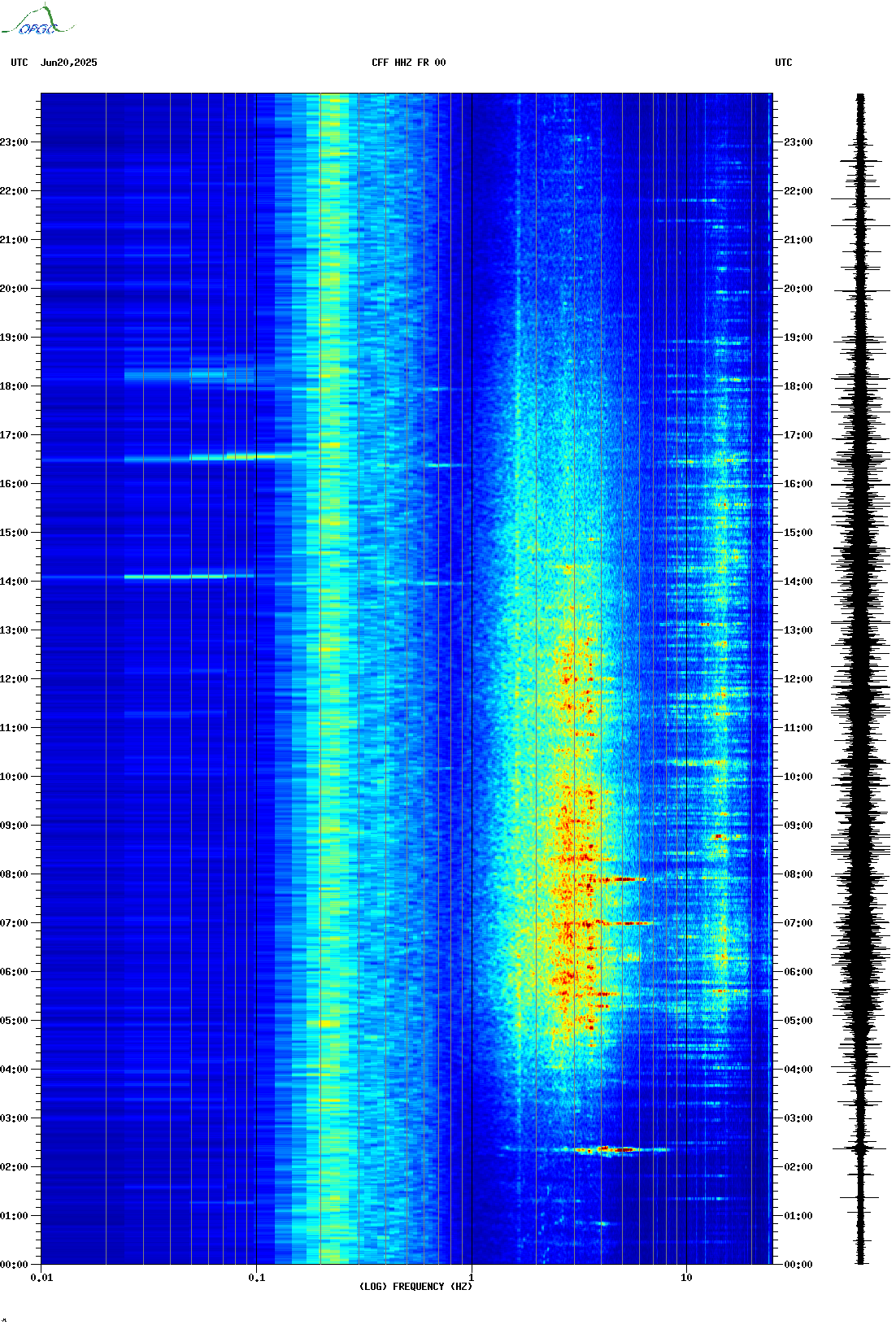Click the left axis 08:00 time label
Image resolution: width=896 pixels, height=1329 pixels.
tap(14, 874)
